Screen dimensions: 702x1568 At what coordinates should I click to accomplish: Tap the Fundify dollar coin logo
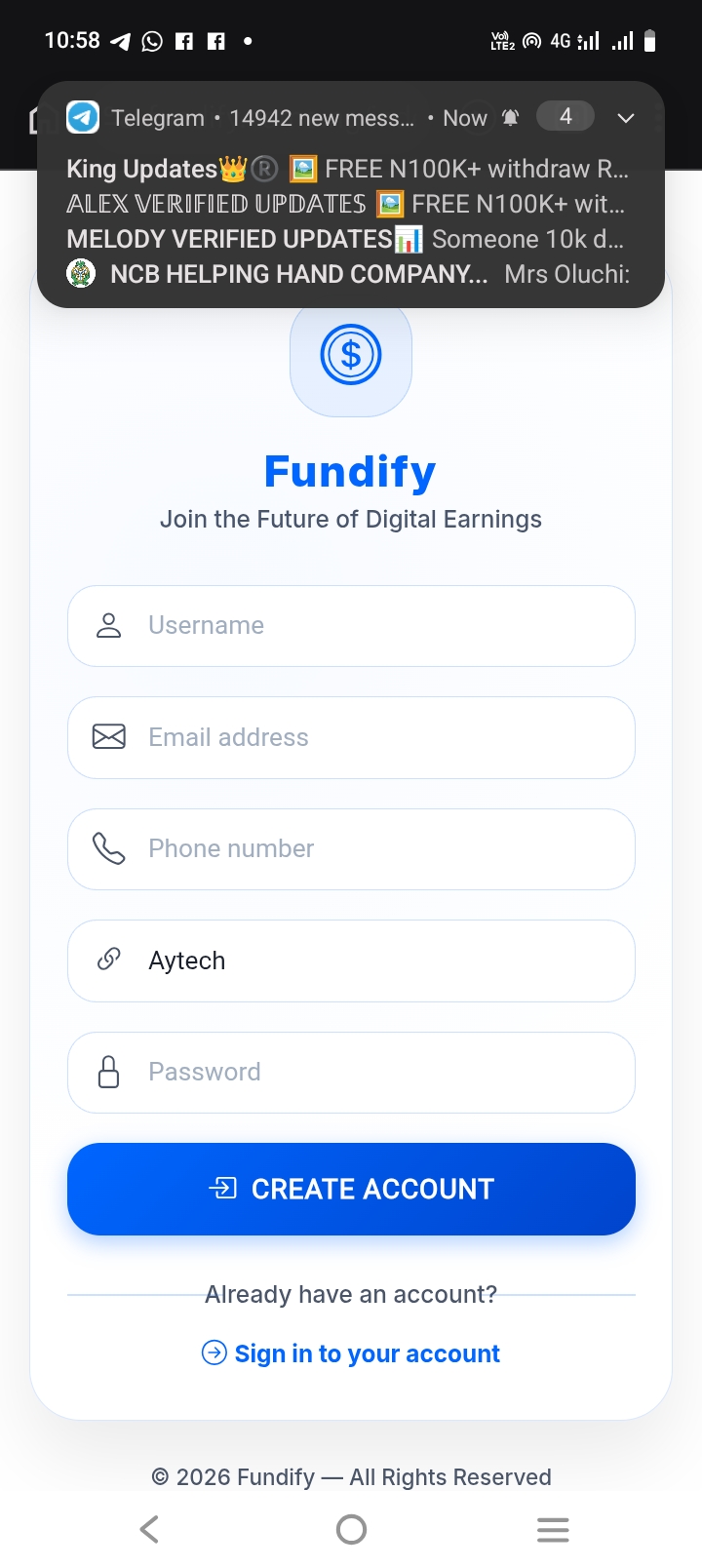tap(351, 356)
